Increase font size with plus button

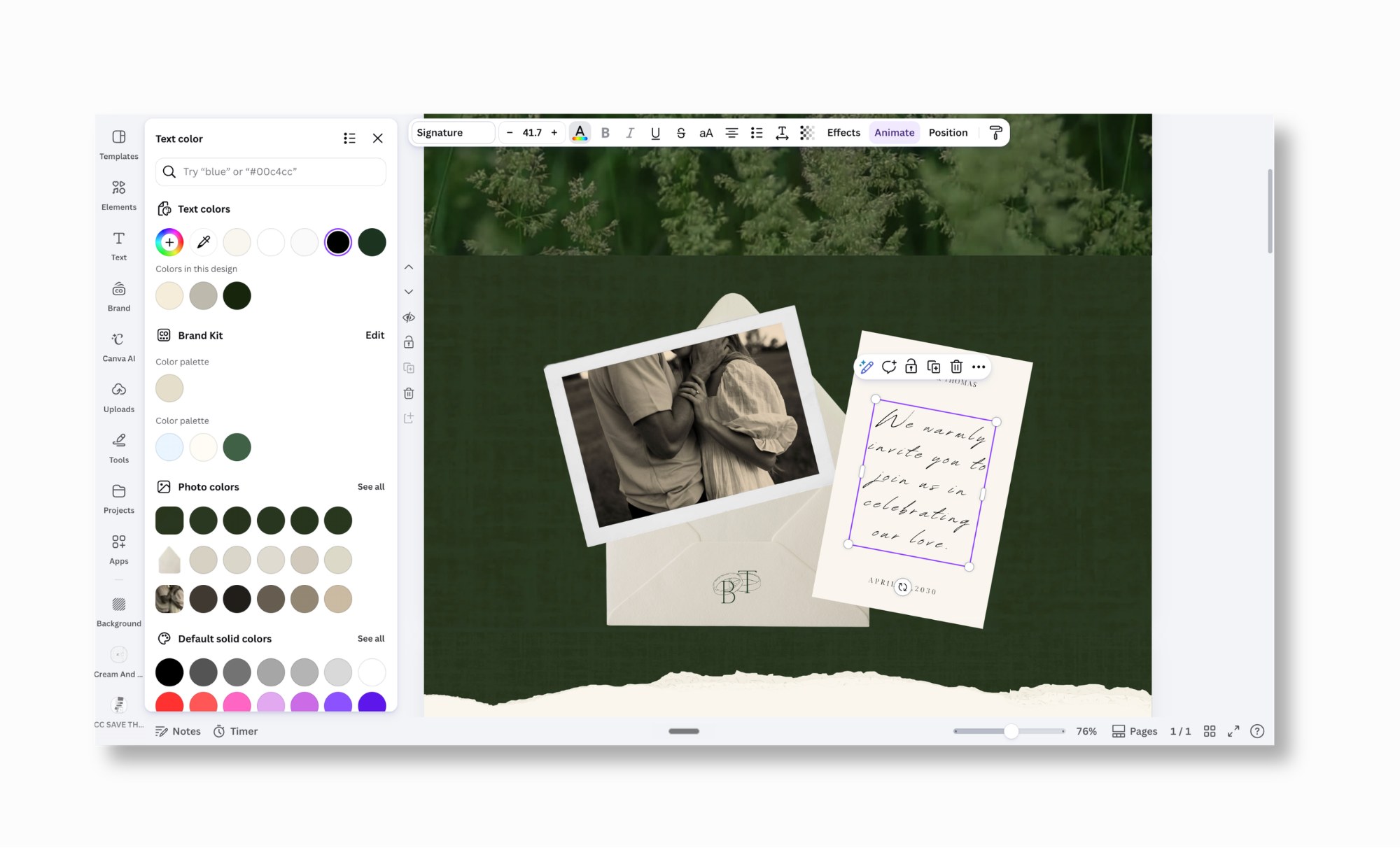pos(554,133)
